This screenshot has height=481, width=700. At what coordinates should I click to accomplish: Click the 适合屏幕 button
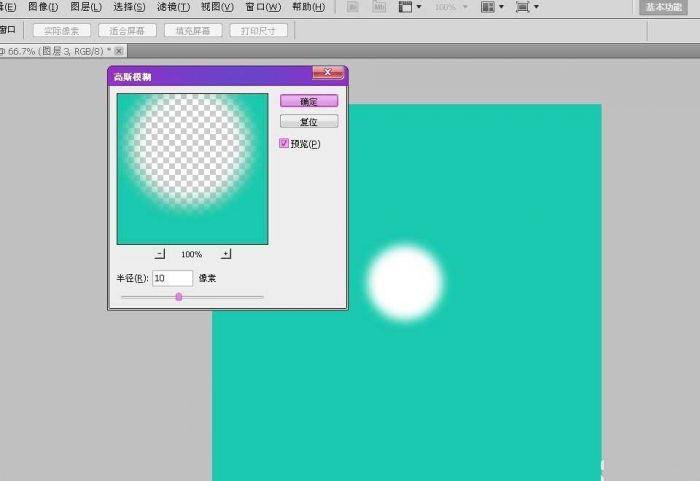pyautogui.click(x=127, y=31)
